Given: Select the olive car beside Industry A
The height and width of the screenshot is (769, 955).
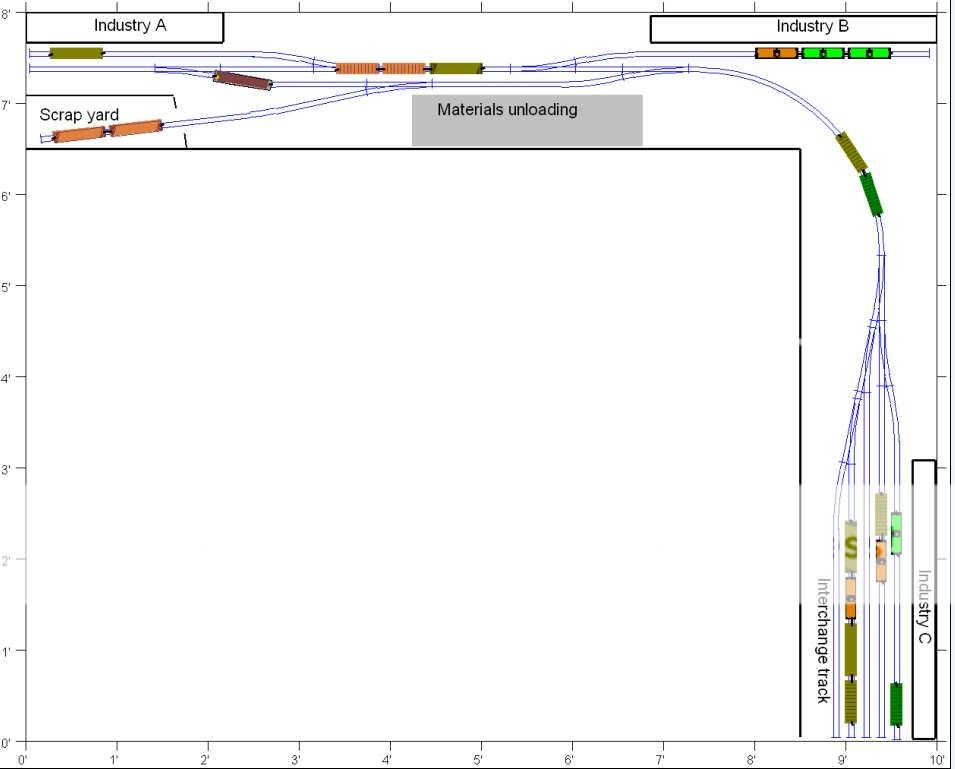Looking at the screenshot, I should click(x=76, y=53).
